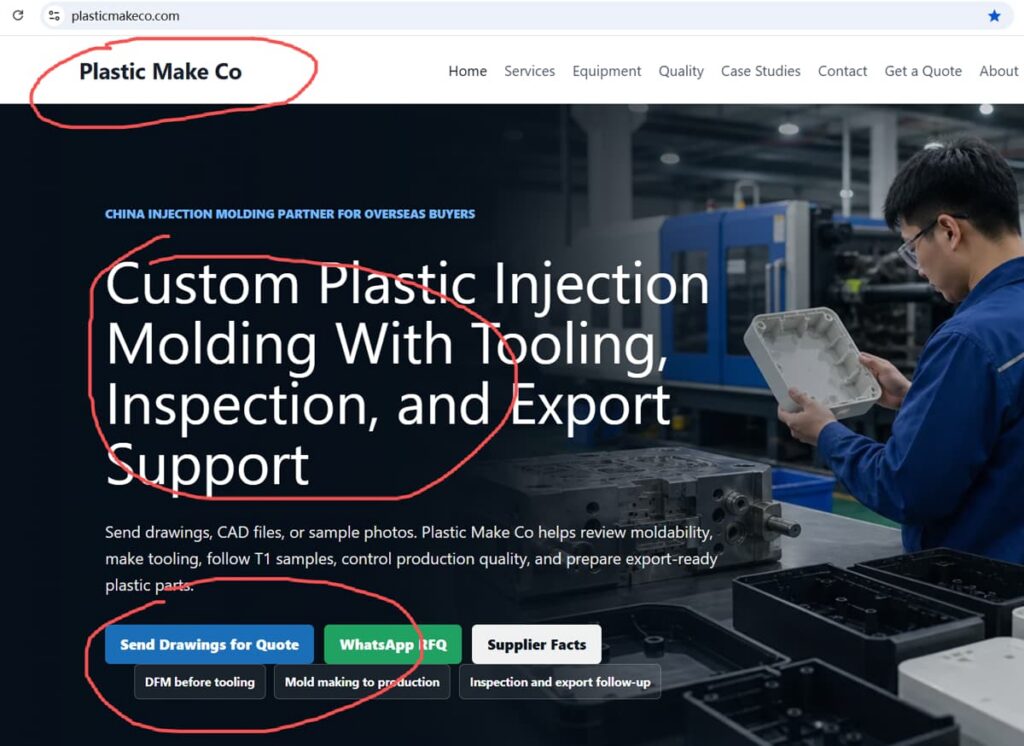This screenshot has width=1024, height=746.
Task: Select the Mold making to production tag
Action: coord(362,682)
